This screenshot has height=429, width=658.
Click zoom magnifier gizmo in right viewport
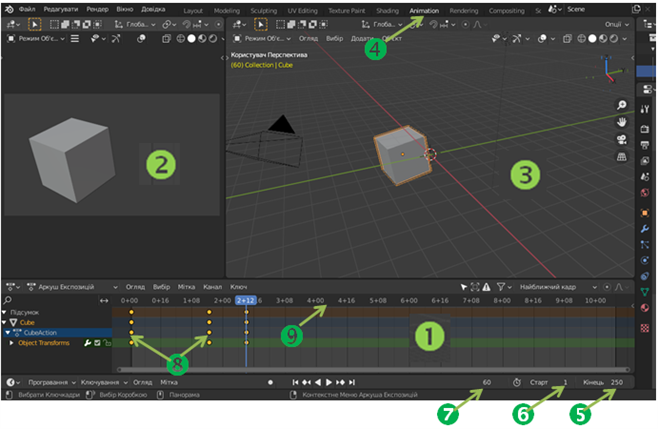(x=621, y=105)
